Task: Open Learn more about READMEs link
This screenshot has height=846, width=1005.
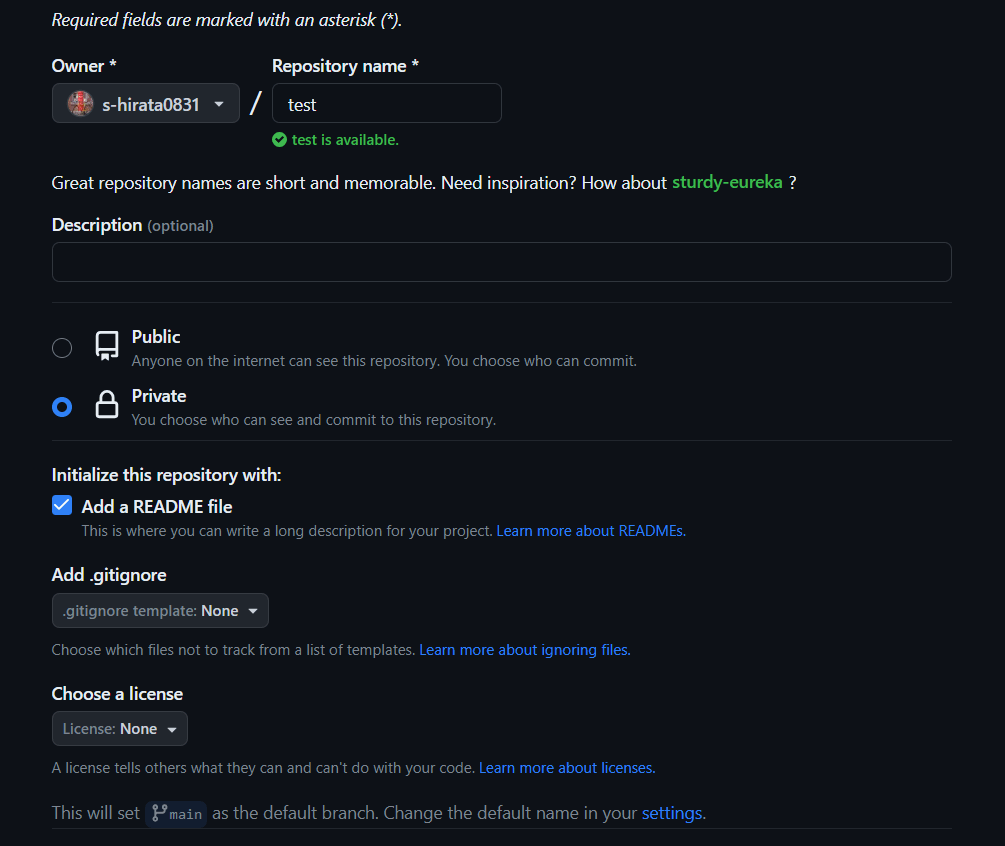Action: point(591,531)
